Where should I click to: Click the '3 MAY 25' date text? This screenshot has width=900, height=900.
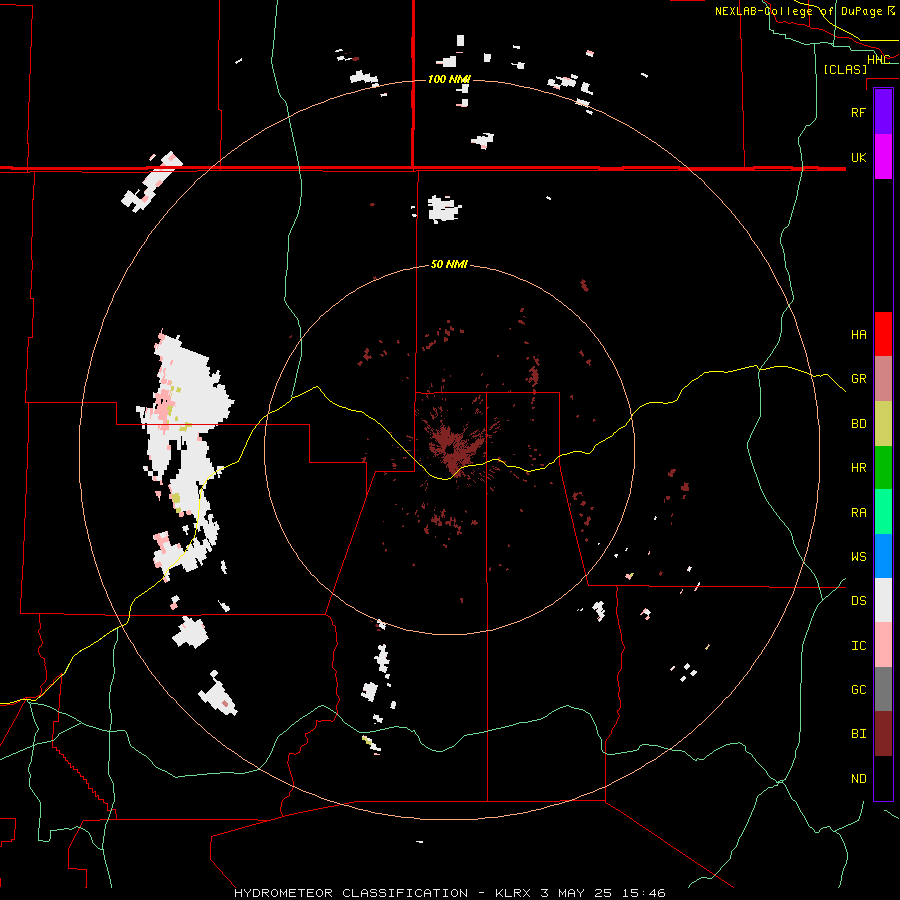tap(579, 893)
